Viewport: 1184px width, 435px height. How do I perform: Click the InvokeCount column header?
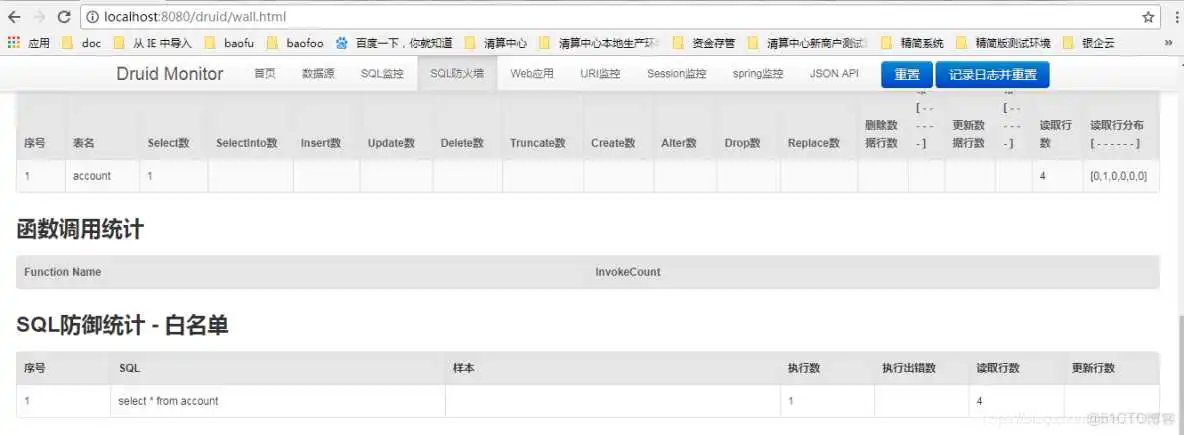(627, 272)
